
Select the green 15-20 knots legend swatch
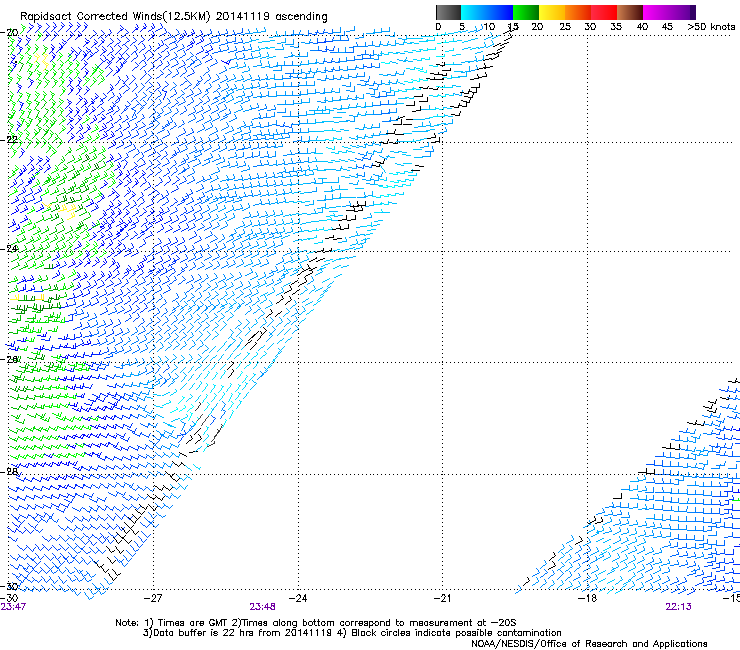[526, 12]
